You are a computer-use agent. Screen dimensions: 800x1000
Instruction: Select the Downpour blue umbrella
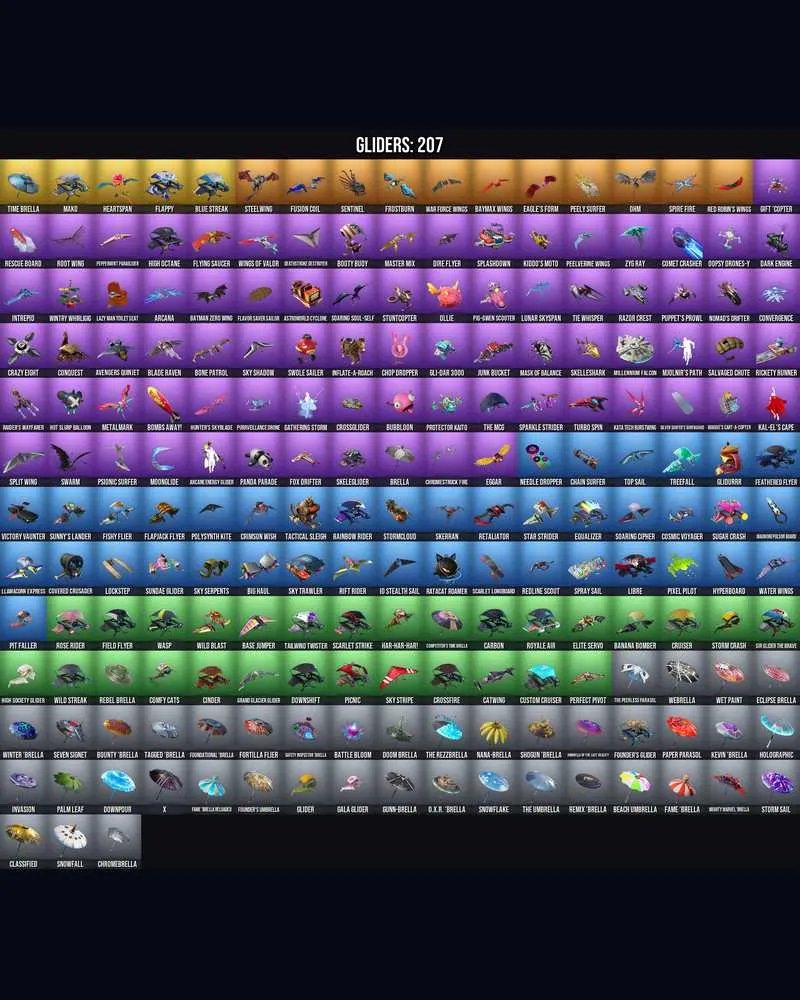tap(117, 786)
